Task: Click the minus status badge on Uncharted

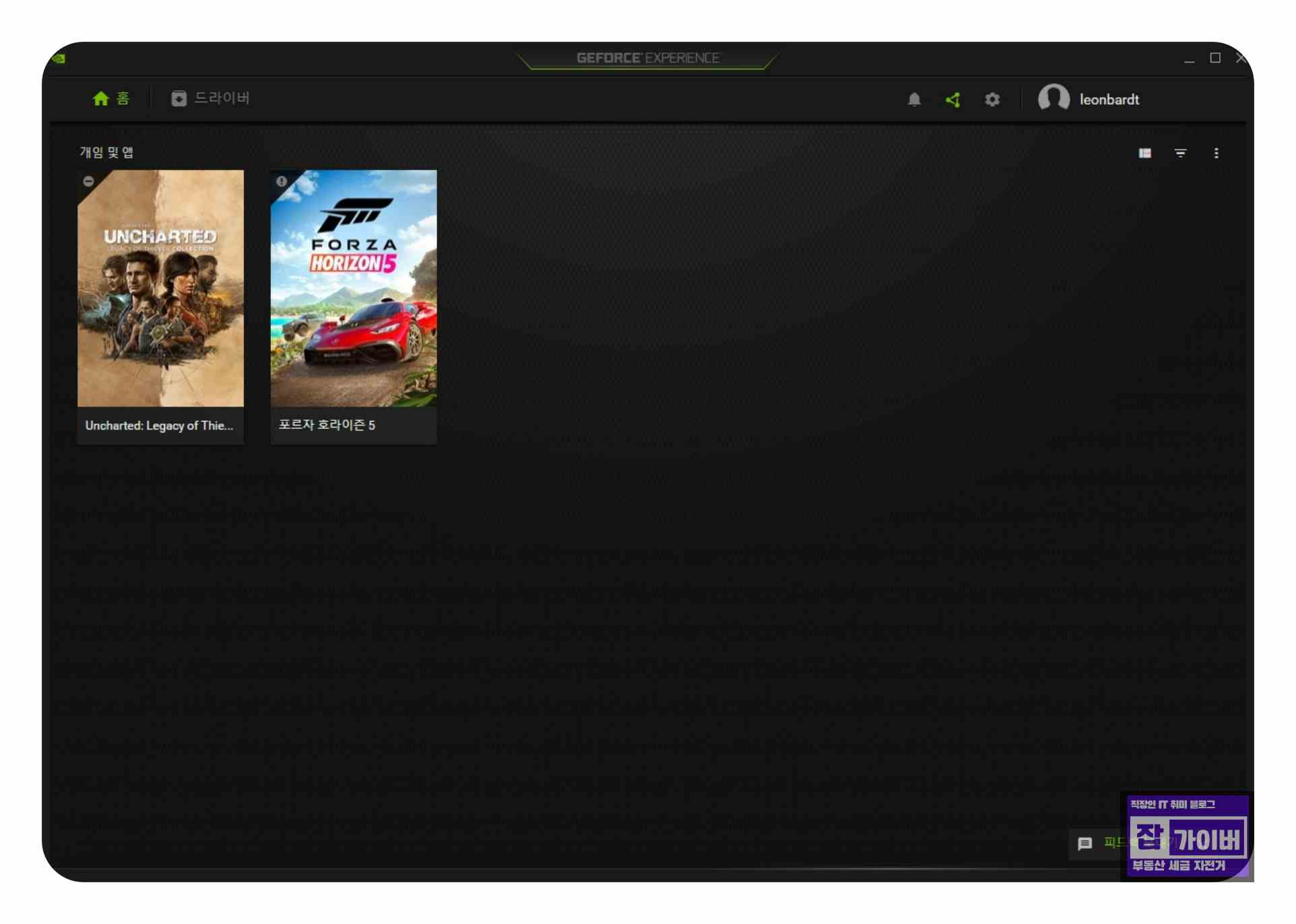Action: tap(88, 181)
